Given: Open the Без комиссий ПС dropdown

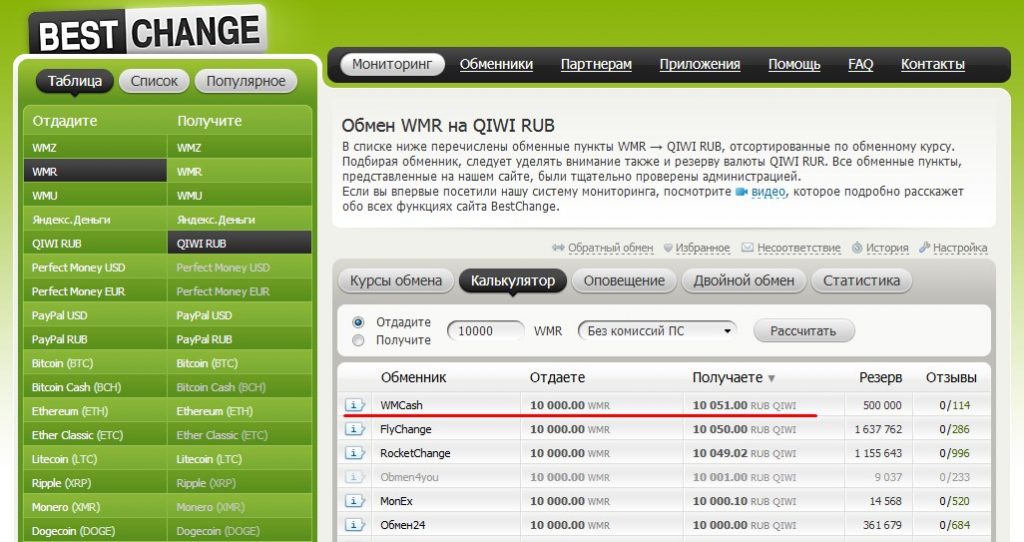Looking at the screenshot, I should [657, 331].
